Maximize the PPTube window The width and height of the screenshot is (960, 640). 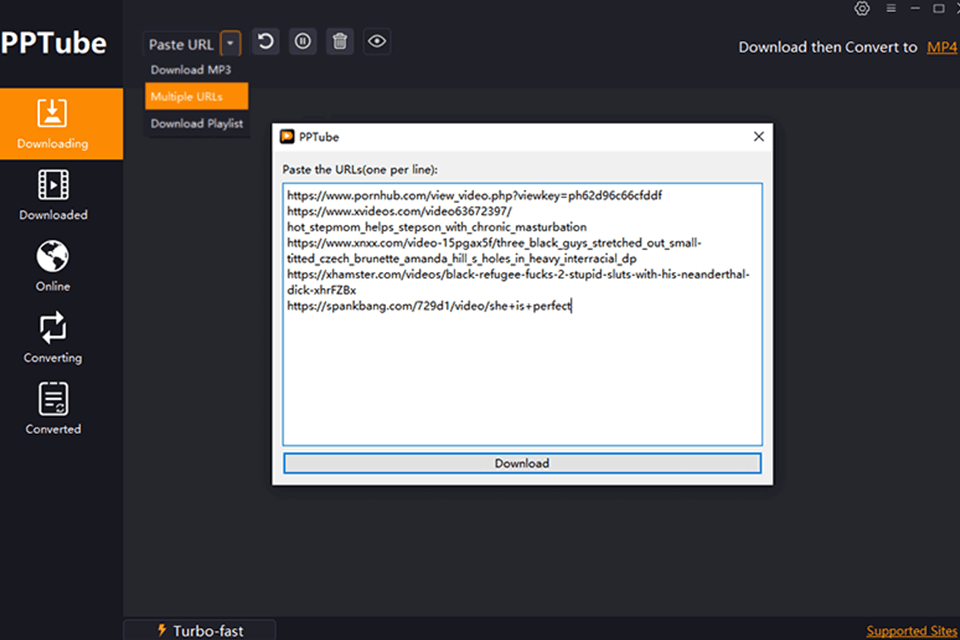[938, 9]
